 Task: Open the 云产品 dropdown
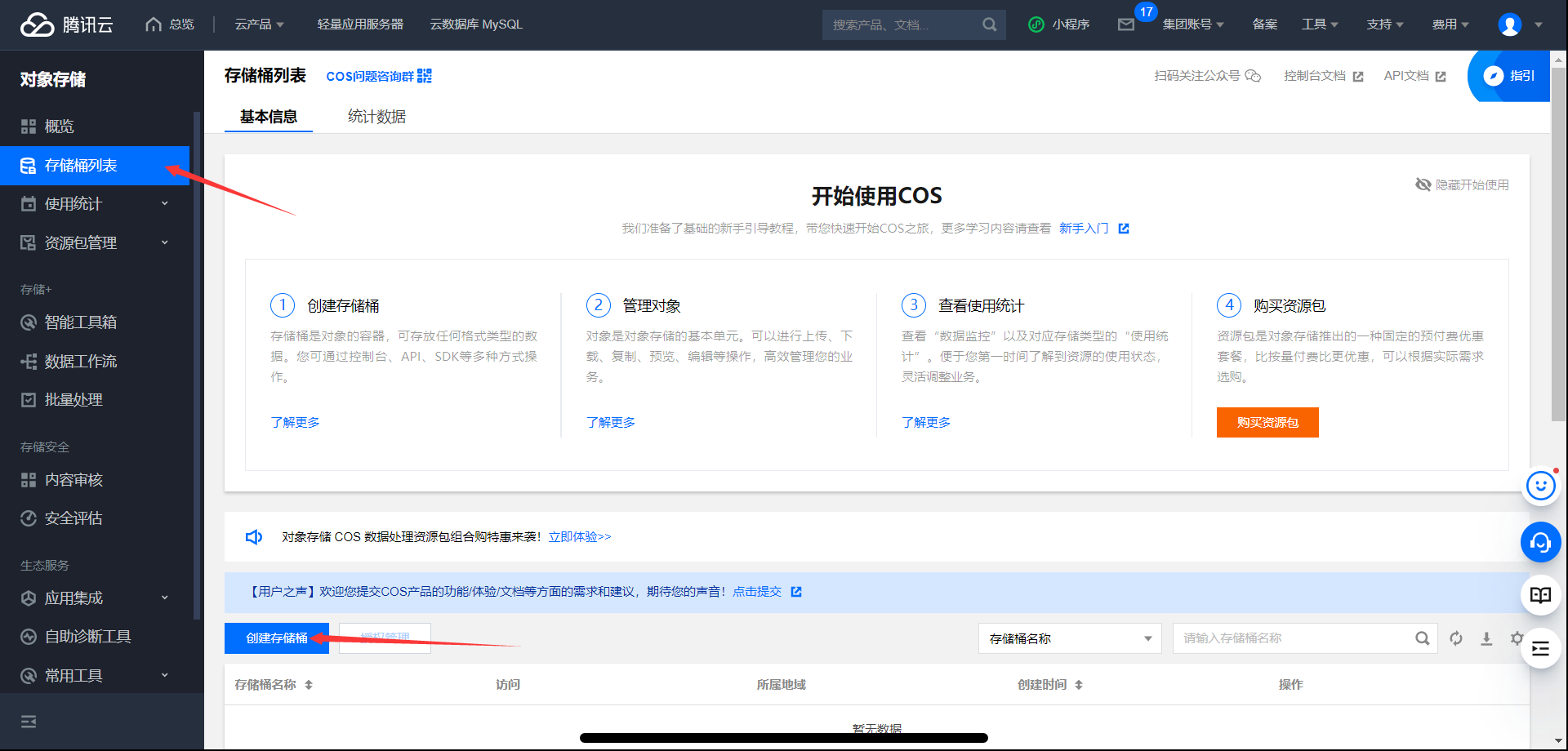pyautogui.click(x=259, y=24)
